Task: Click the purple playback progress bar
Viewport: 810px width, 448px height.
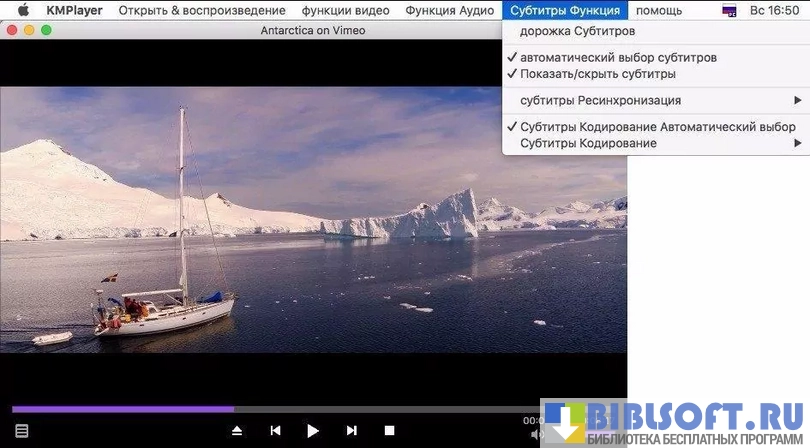Action: (x=122, y=408)
